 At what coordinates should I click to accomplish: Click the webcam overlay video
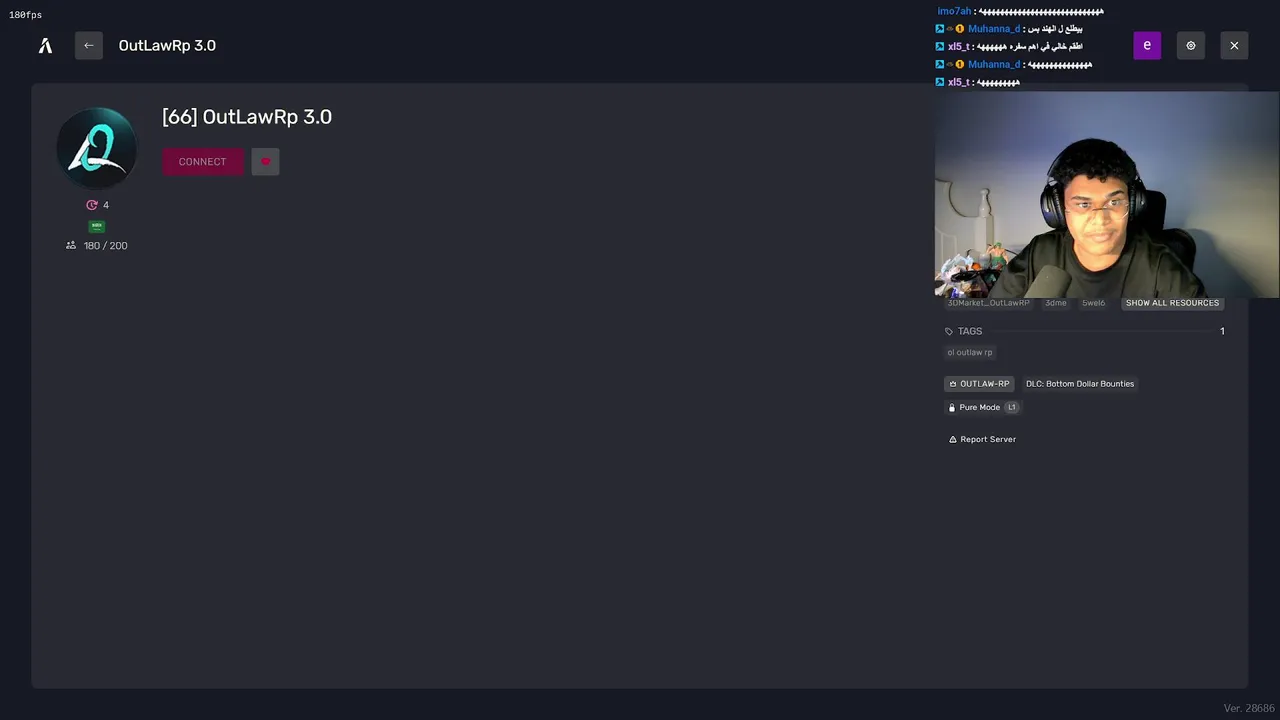point(1107,195)
